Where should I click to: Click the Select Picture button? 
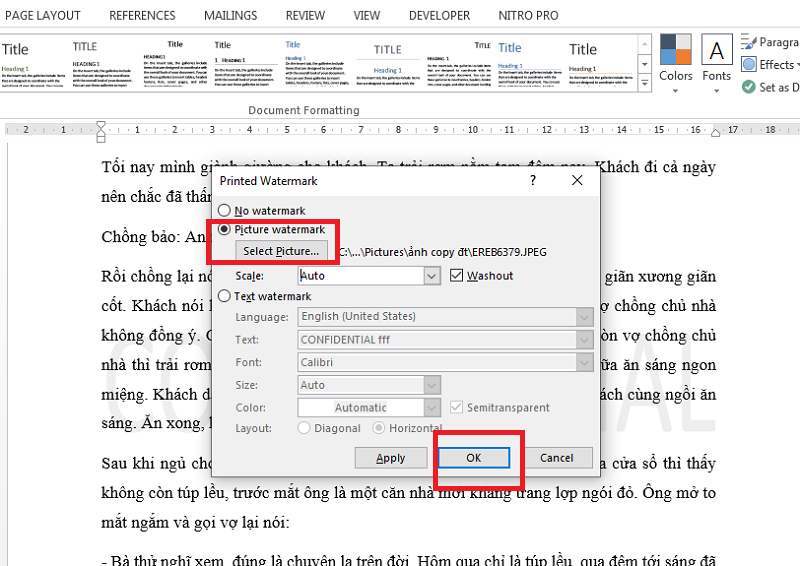click(x=281, y=251)
